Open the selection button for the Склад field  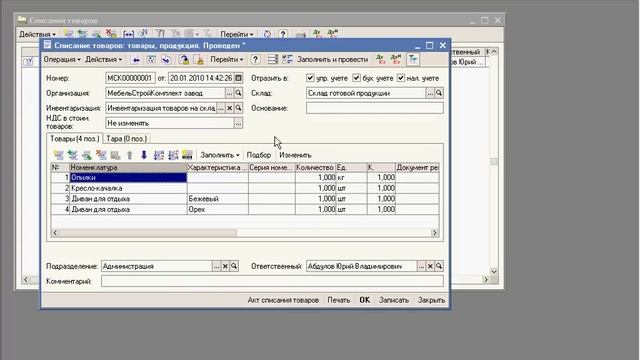[430, 93]
